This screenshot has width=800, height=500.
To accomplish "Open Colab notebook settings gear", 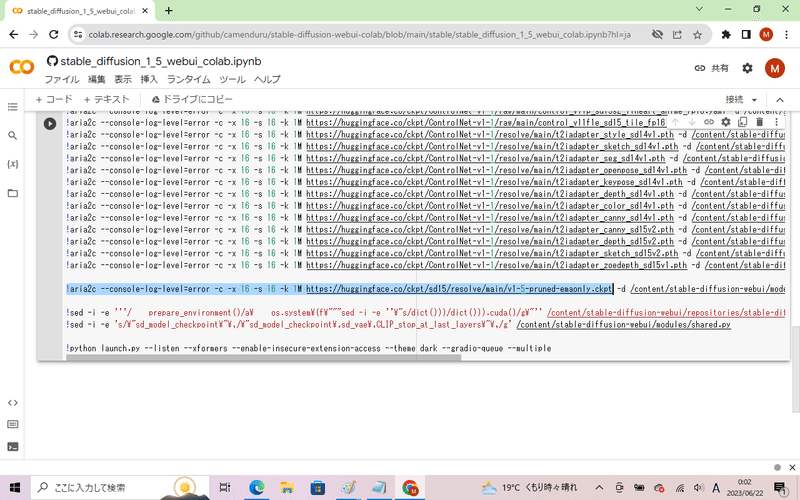I will point(747,68).
